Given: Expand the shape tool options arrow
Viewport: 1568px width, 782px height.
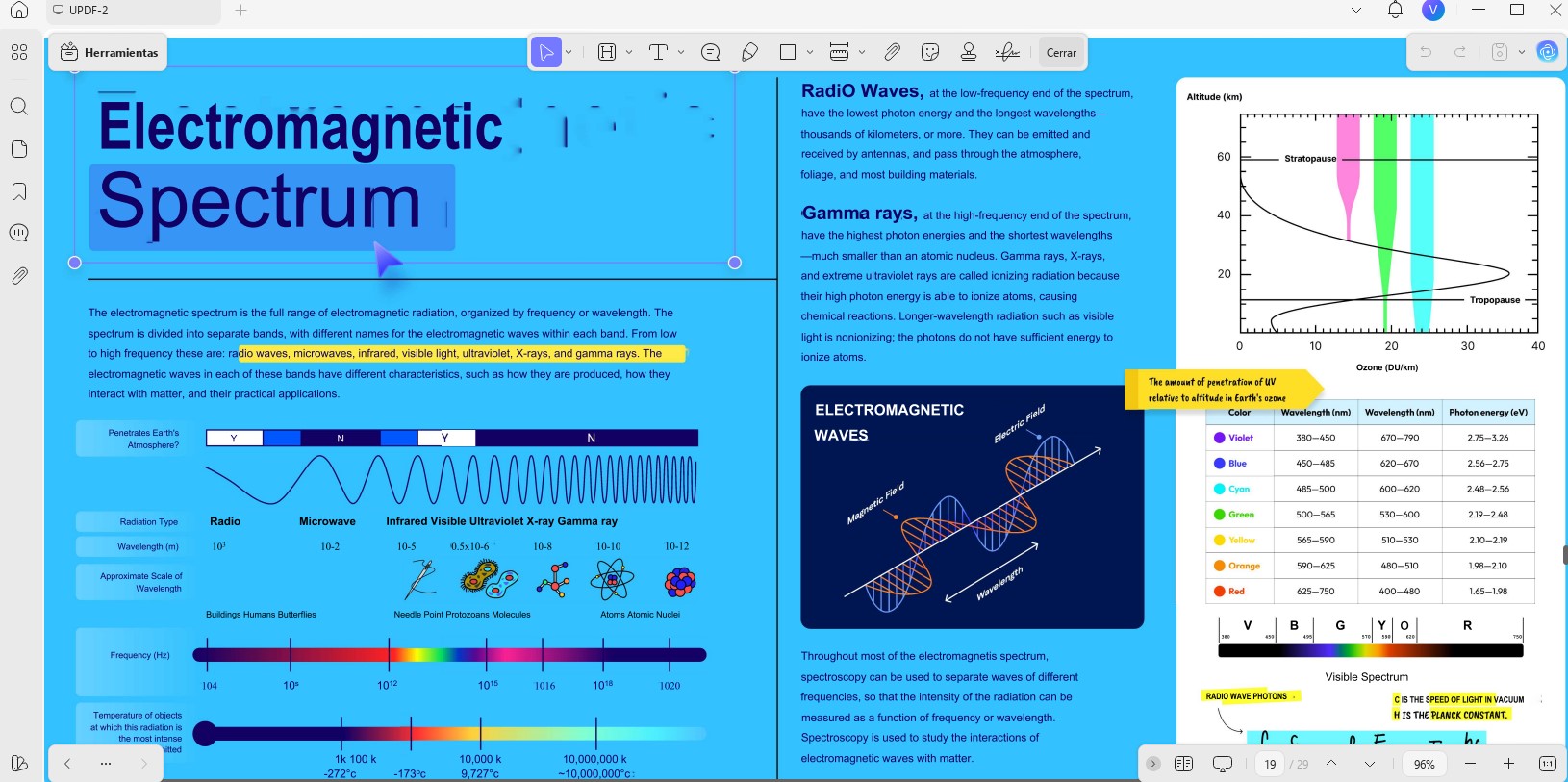Looking at the screenshot, I should point(810,52).
